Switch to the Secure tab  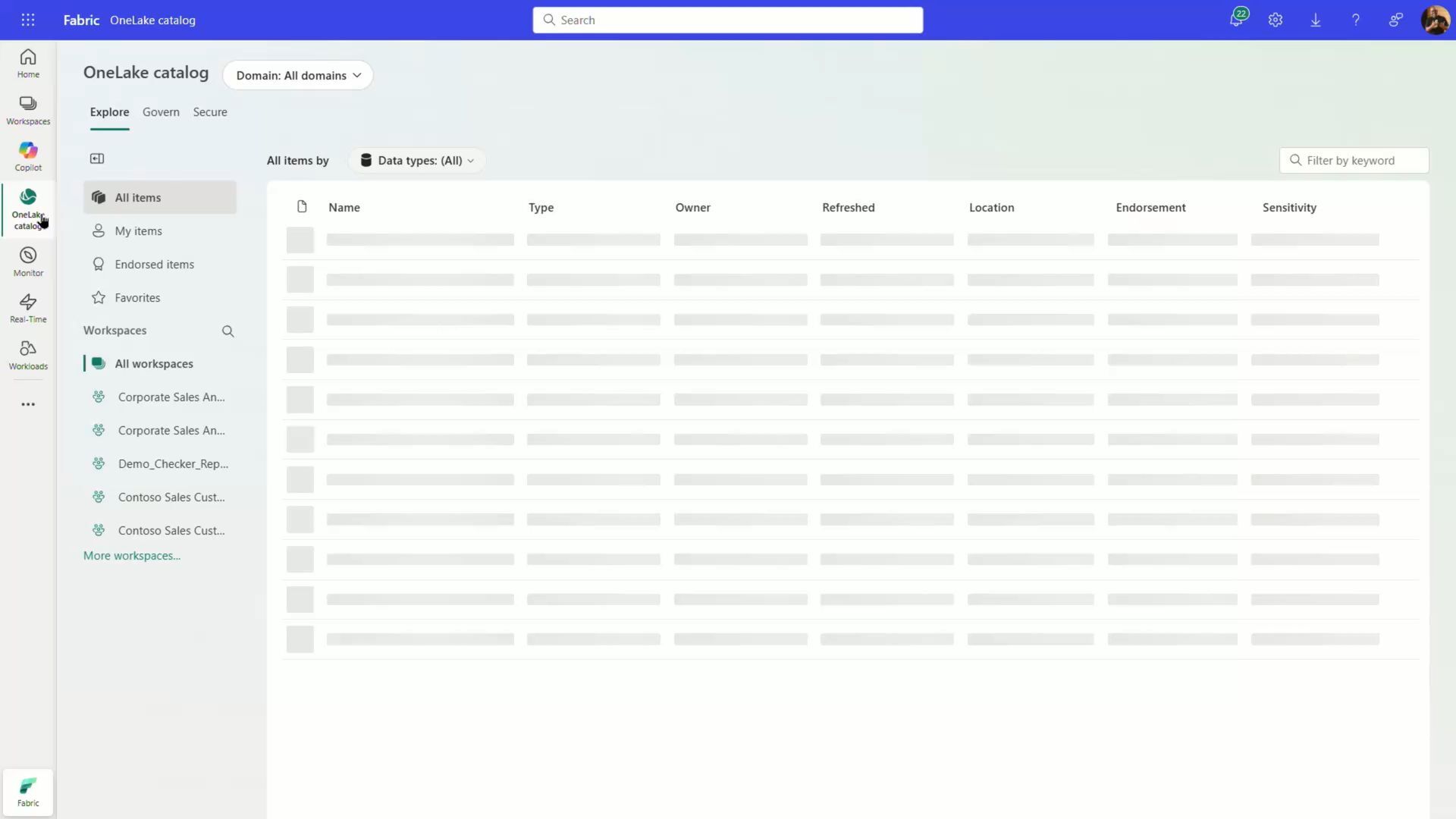point(210,112)
